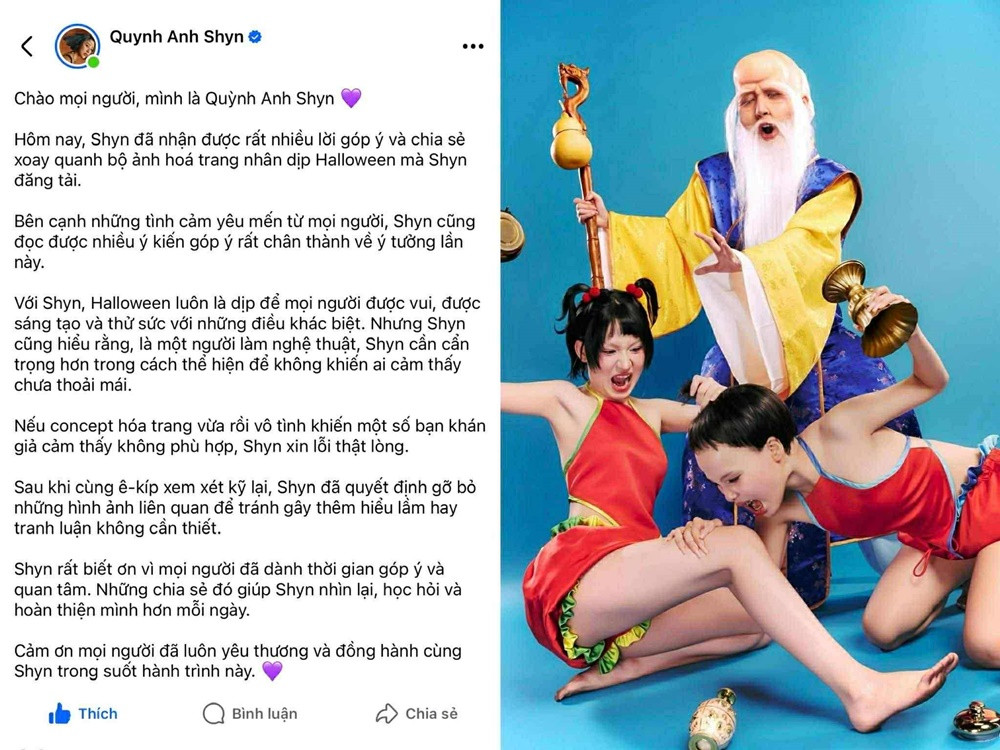Tap the Thích label
The width and height of the screenshot is (1000, 750).
click(x=98, y=714)
